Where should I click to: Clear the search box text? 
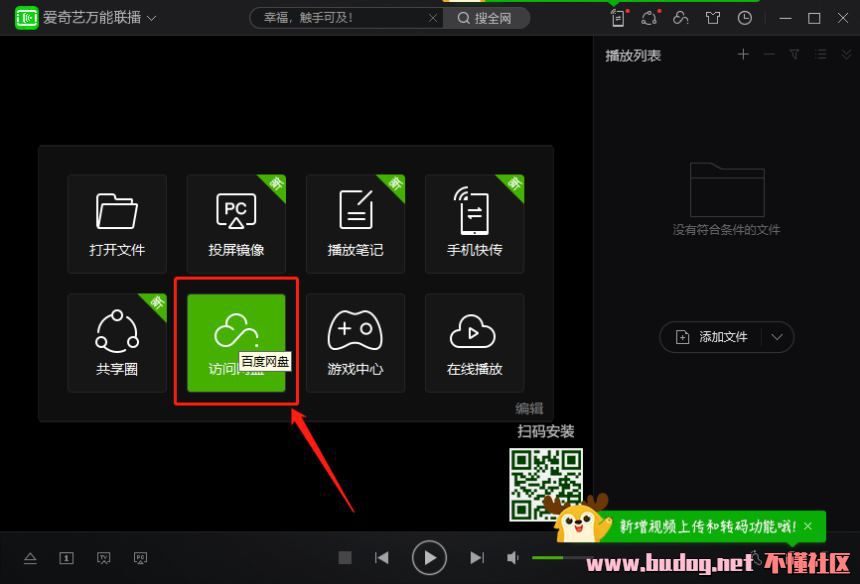coord(433,18)
